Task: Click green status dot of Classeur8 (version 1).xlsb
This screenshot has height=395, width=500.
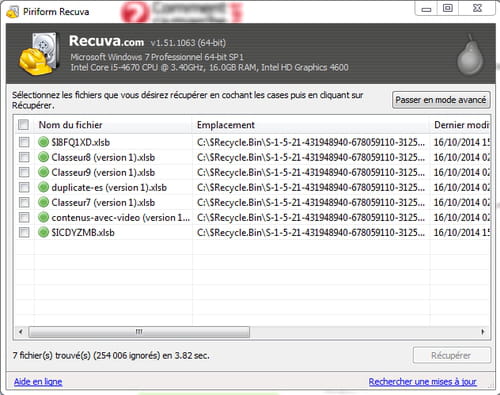Action: tap(43, 157)
